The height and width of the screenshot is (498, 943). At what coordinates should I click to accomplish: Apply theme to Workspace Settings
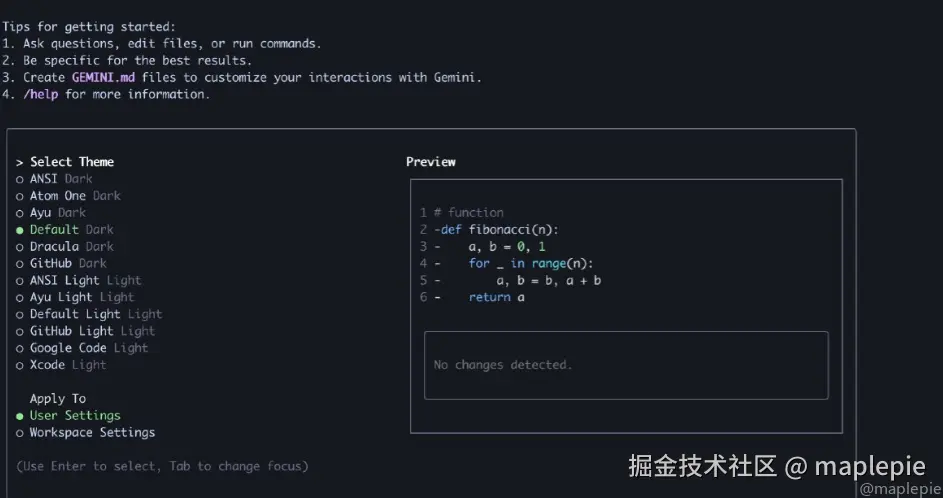(x=20, y=433)
